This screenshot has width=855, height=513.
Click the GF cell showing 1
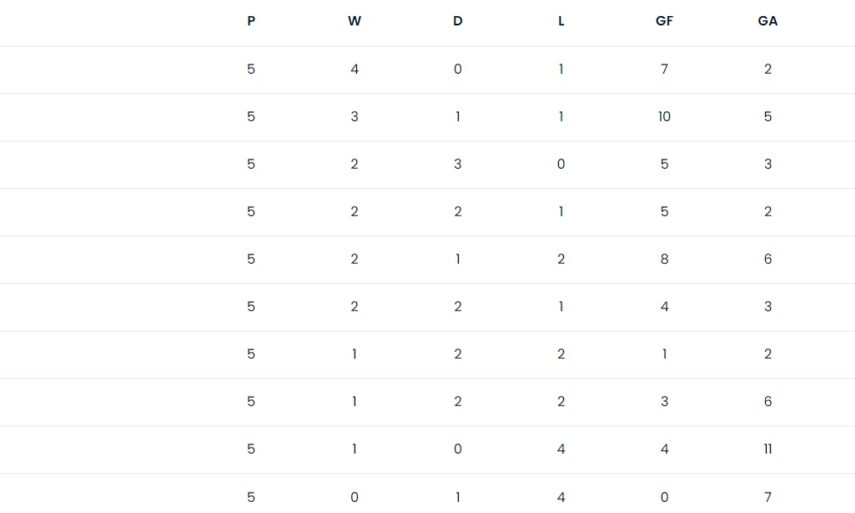[664, 354]
